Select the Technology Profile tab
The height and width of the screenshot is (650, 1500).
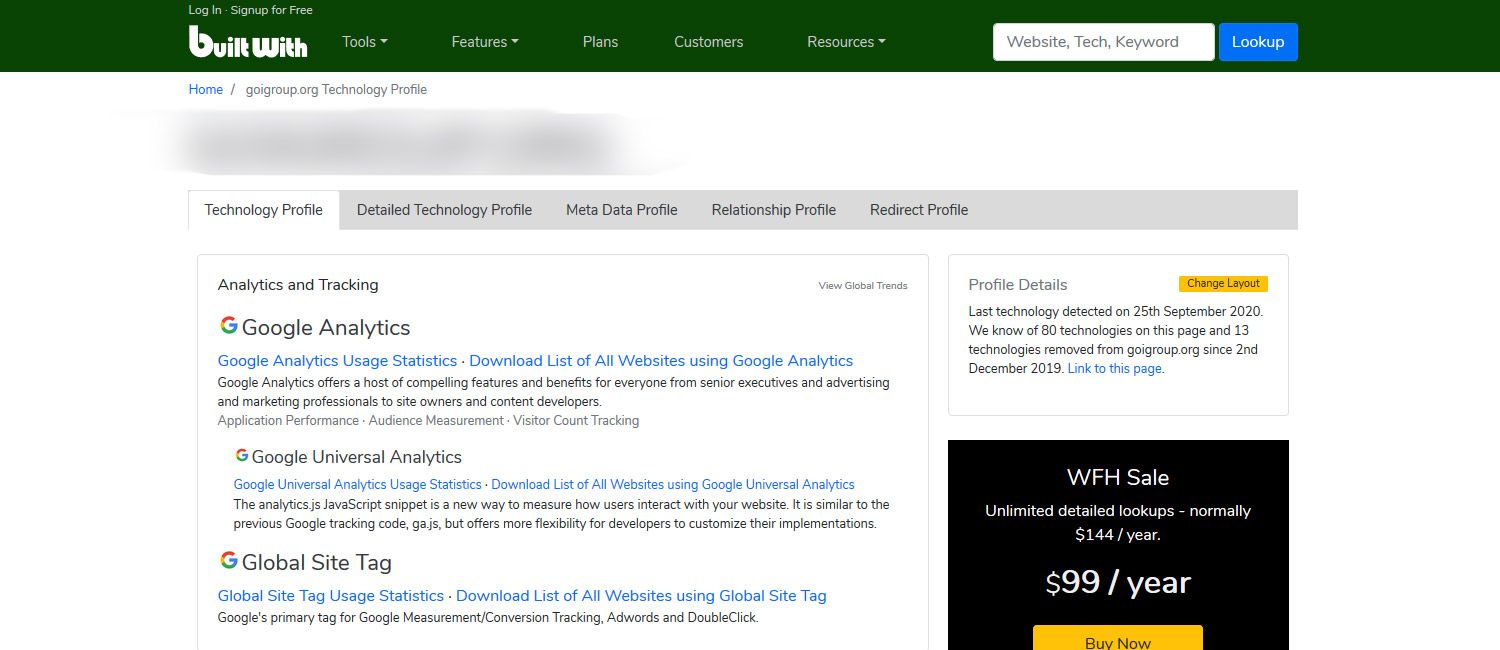pos(264,210)
